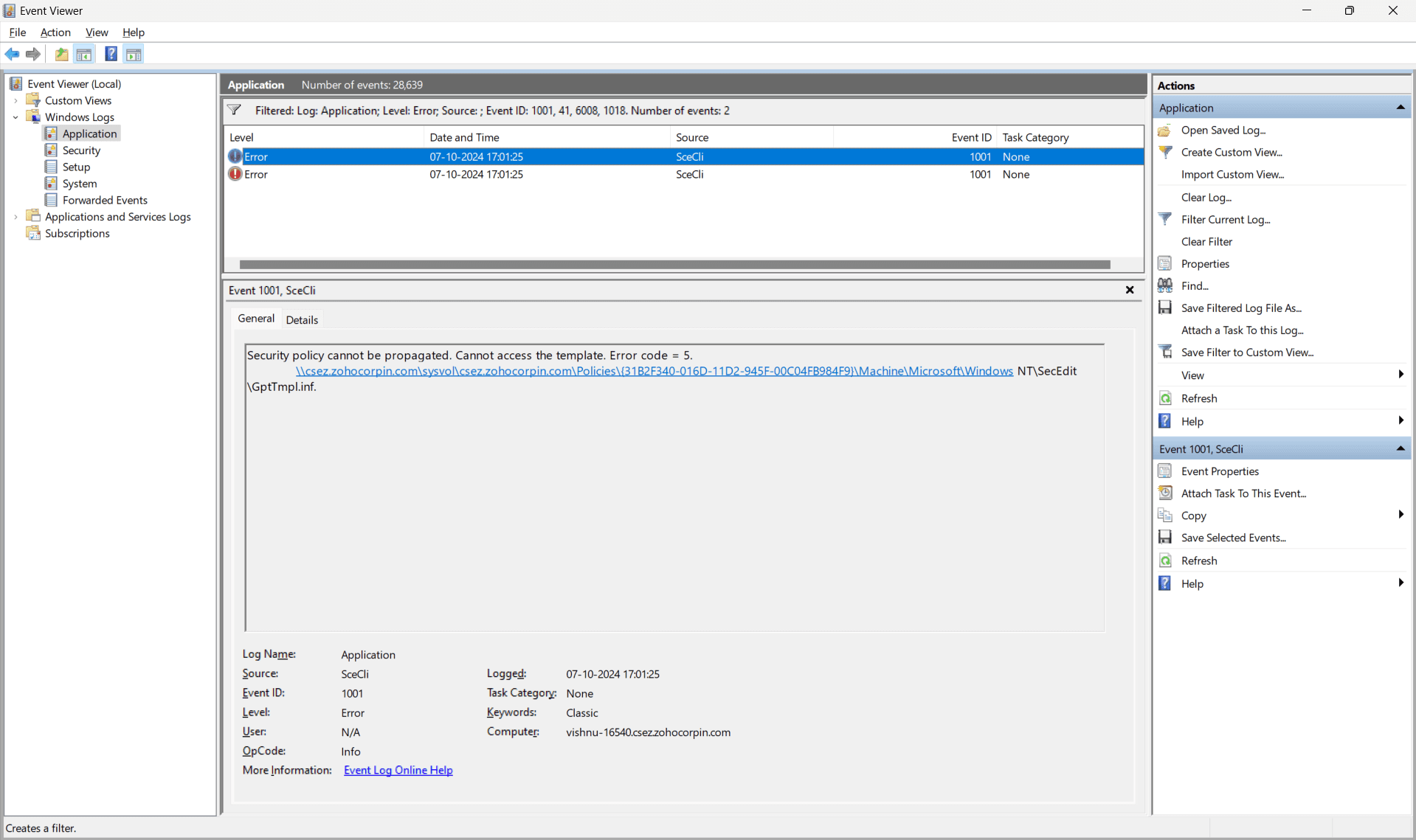Viewport: 1416px width, 840px height.
Task: Sort by the Event ID column header
Action: [x=915, y=137]
